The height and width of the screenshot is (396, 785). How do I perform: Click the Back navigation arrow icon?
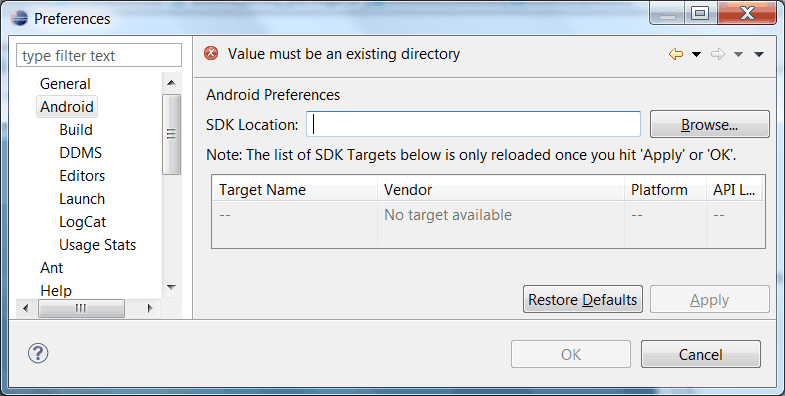[676, 54]
